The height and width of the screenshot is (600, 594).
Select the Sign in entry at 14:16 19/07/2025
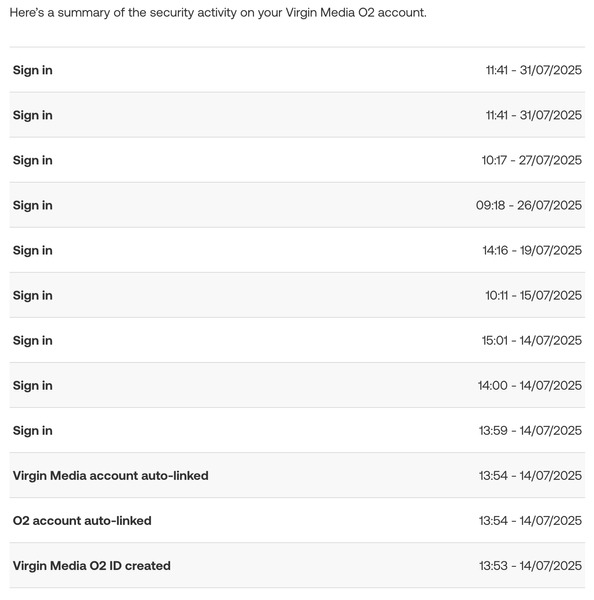[x=297, y=250]
